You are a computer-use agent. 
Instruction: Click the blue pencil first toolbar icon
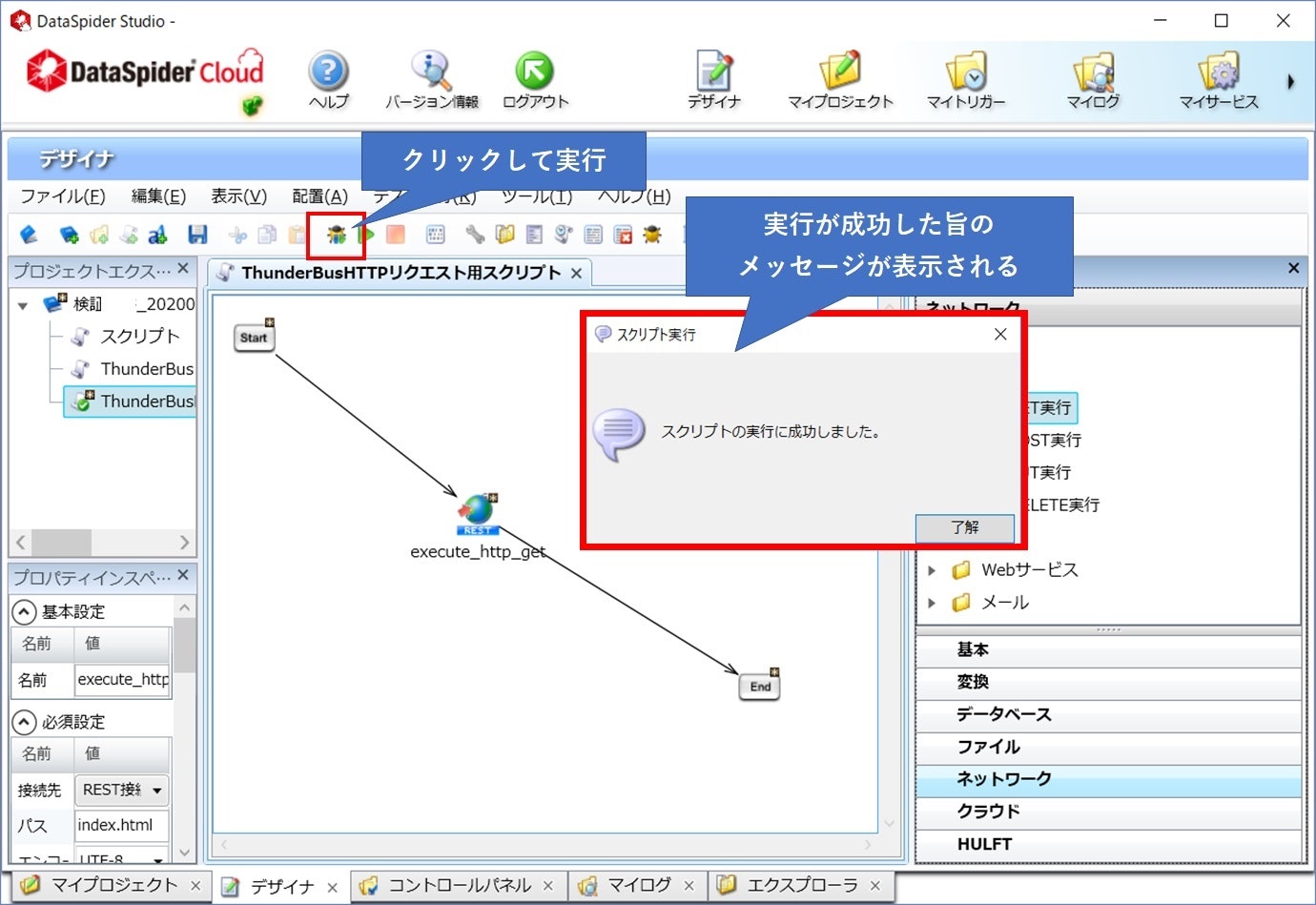point(29,235)
